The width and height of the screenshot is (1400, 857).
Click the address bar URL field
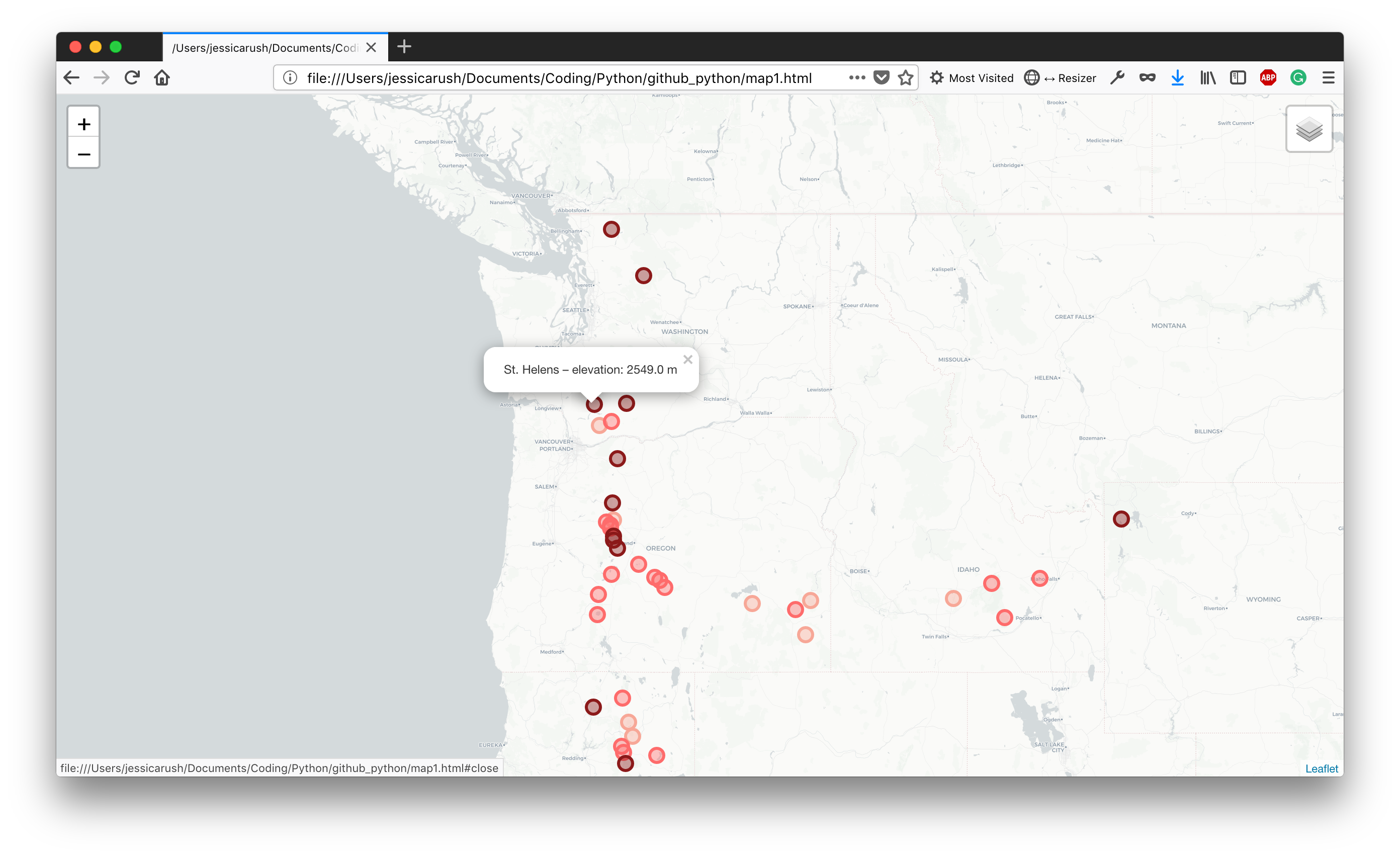559,78
